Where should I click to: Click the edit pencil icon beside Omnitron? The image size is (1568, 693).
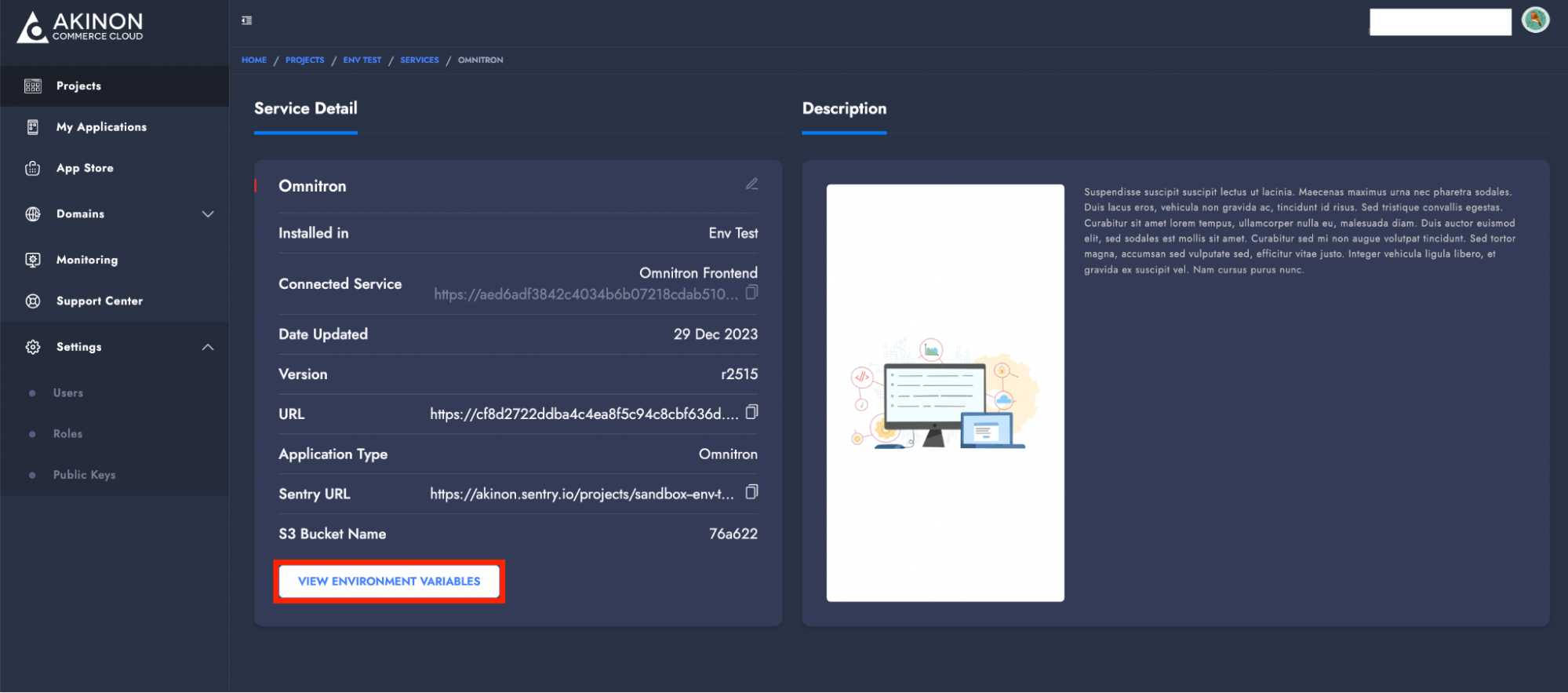(x=751, y=184)
